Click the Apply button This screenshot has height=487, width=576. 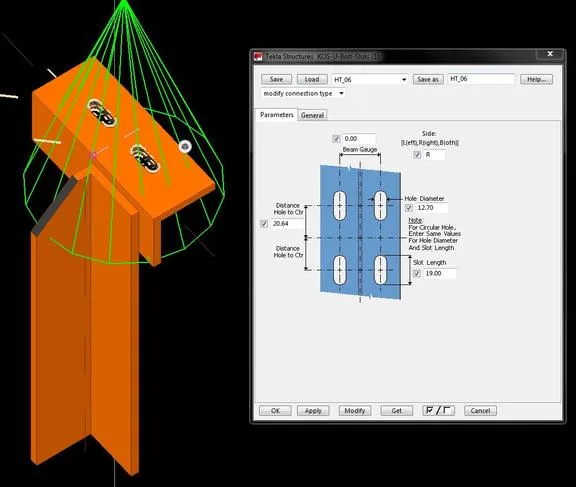313,411
